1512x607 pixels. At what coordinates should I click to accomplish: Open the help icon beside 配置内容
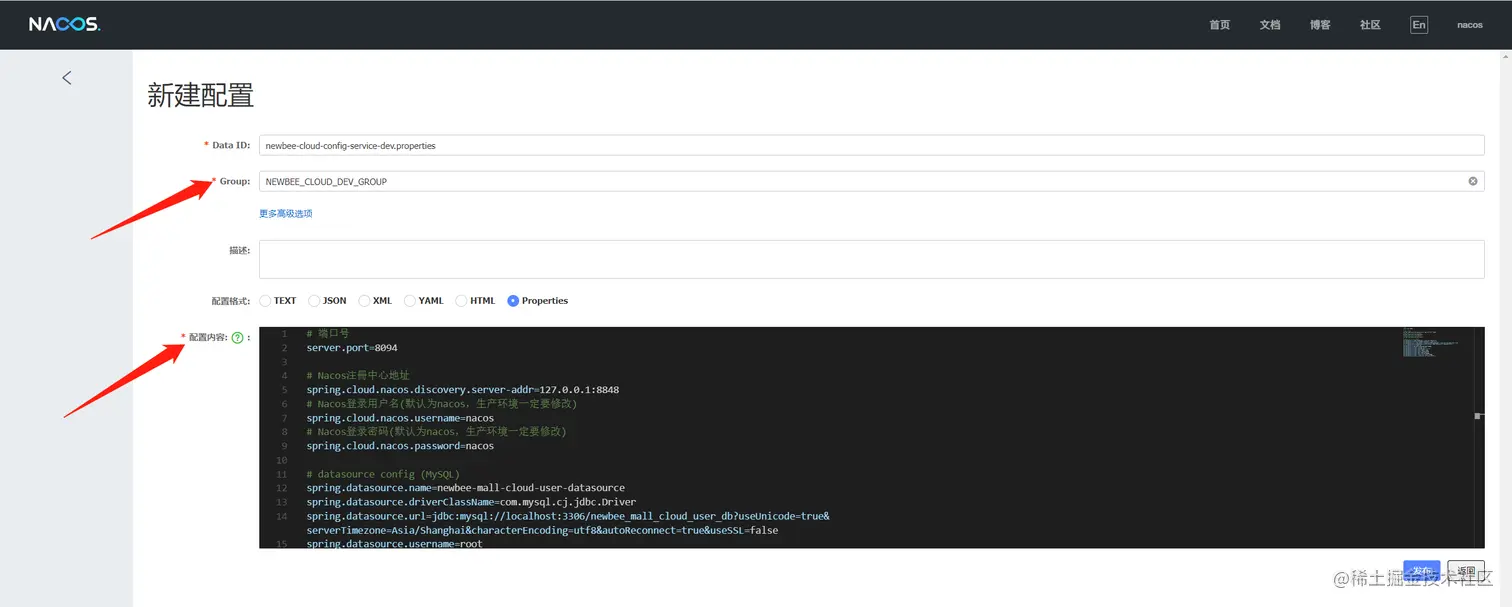(x=238, y=338)
